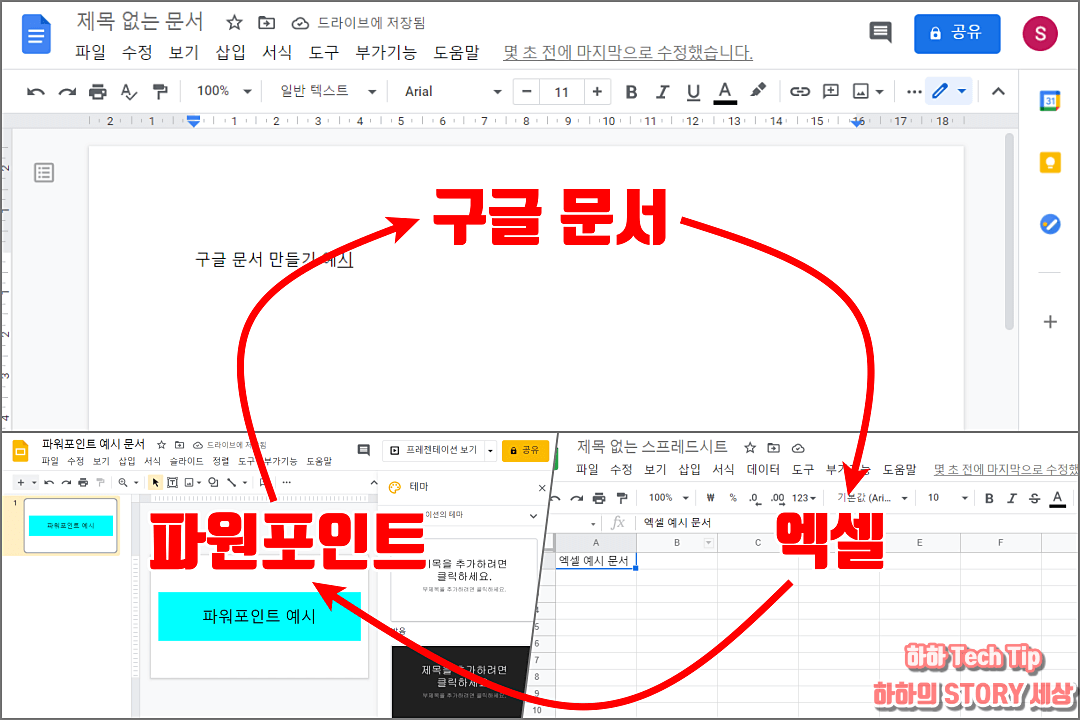Open the 도움말 menu in Google Docs
The height and width of the screenshot is (720, 1080).
pos(456,52)
